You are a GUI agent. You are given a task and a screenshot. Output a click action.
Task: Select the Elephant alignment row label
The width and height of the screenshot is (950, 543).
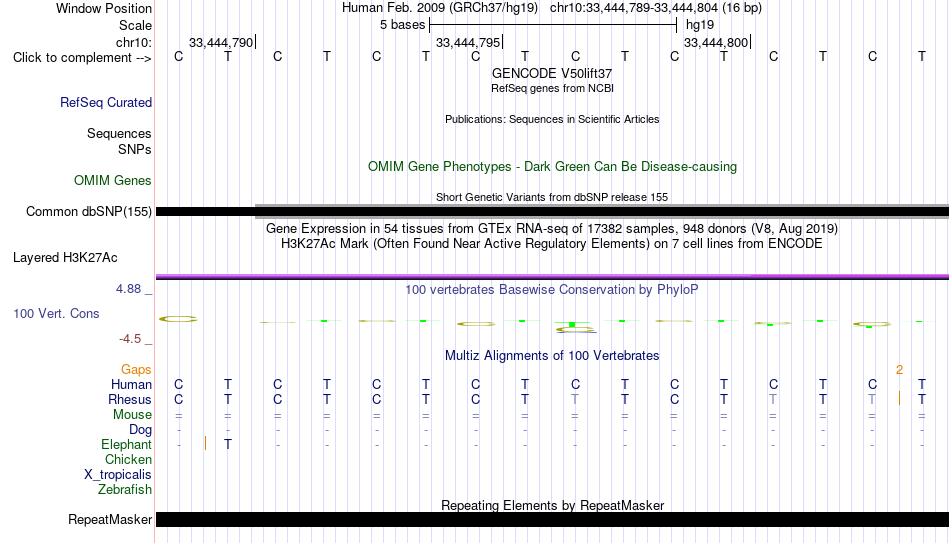coord(126,445)
